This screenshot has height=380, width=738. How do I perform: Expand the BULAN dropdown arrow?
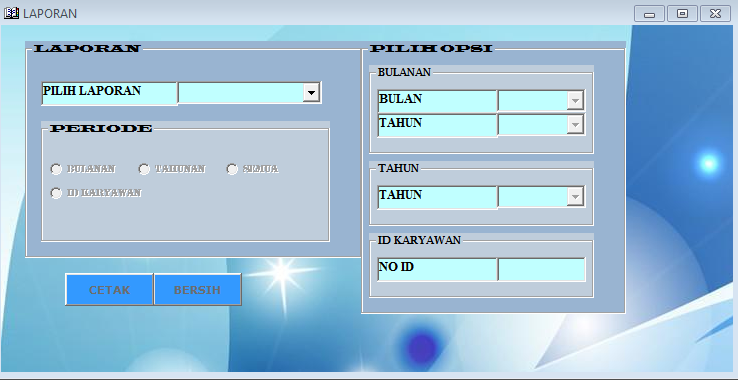(x=575, y=100)
